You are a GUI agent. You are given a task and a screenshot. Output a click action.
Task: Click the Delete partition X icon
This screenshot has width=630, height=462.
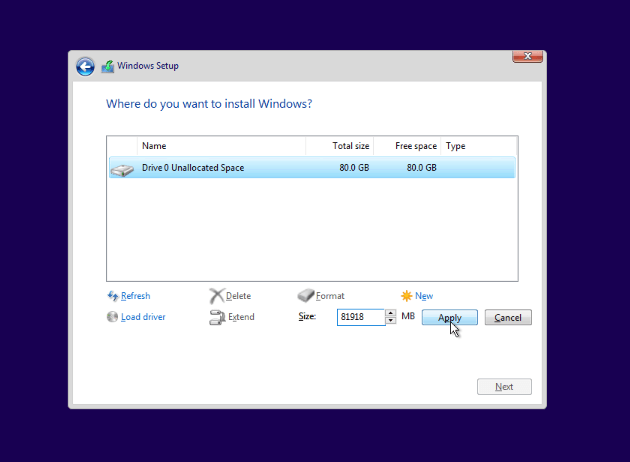point(216,296)
